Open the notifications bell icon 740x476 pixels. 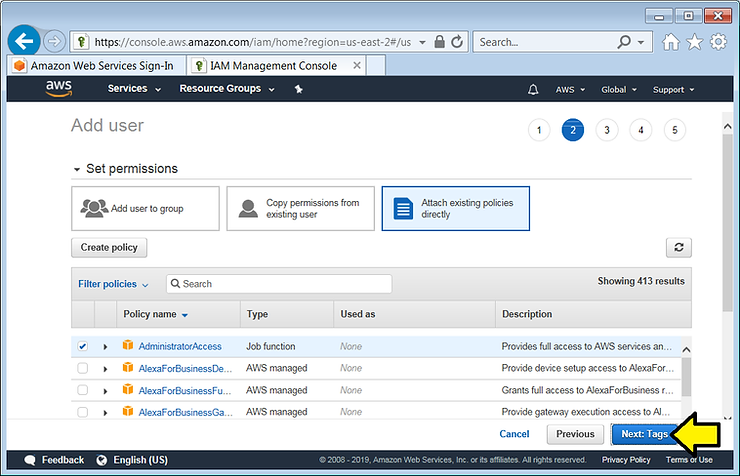tap(533, 90)
